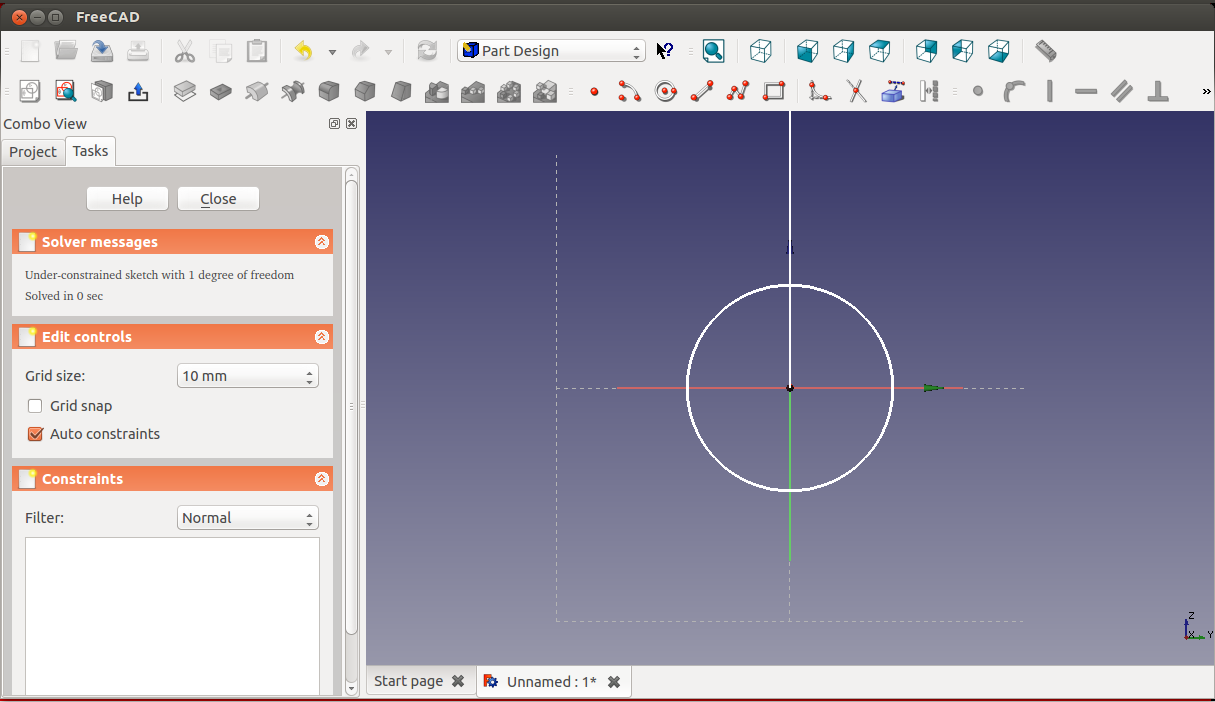Pick the Polyline sketch tool

[738, 92]
